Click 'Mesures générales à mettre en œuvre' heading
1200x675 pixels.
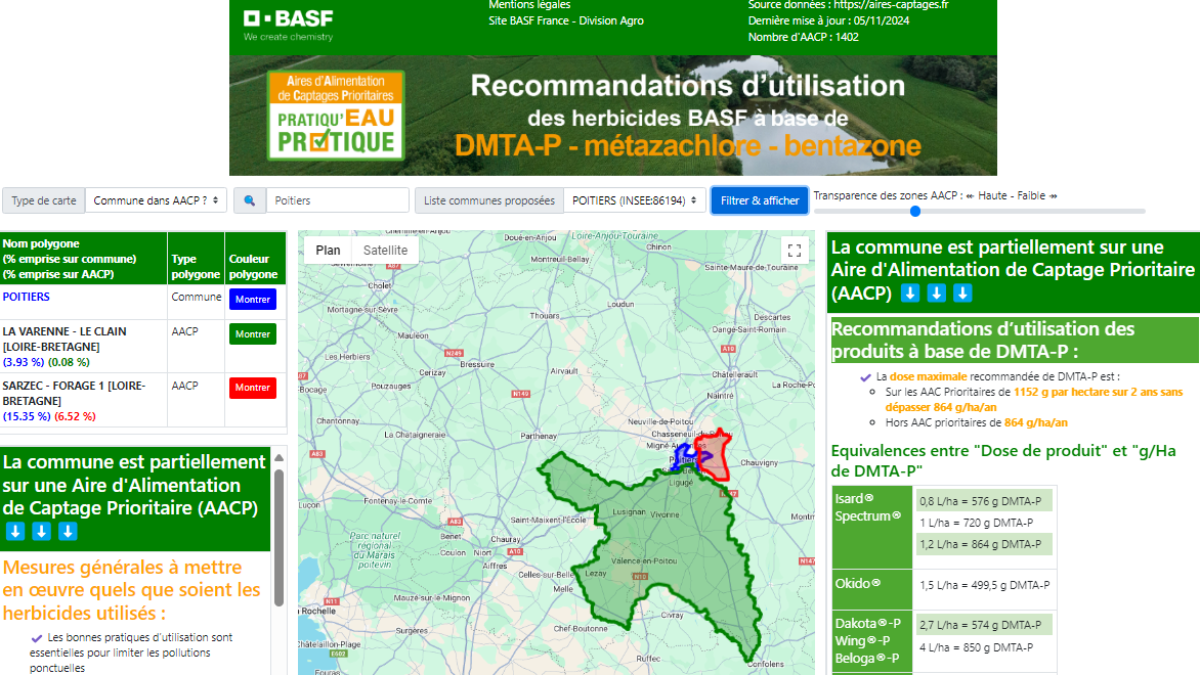point(131,590)
